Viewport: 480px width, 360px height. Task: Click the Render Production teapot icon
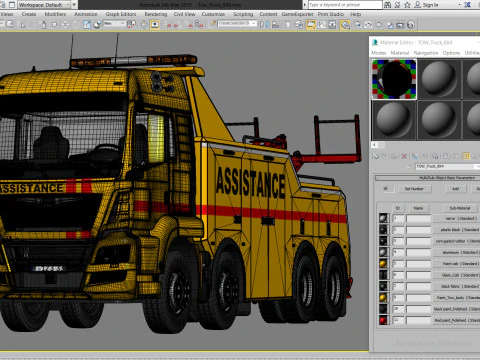pos(379,25)
